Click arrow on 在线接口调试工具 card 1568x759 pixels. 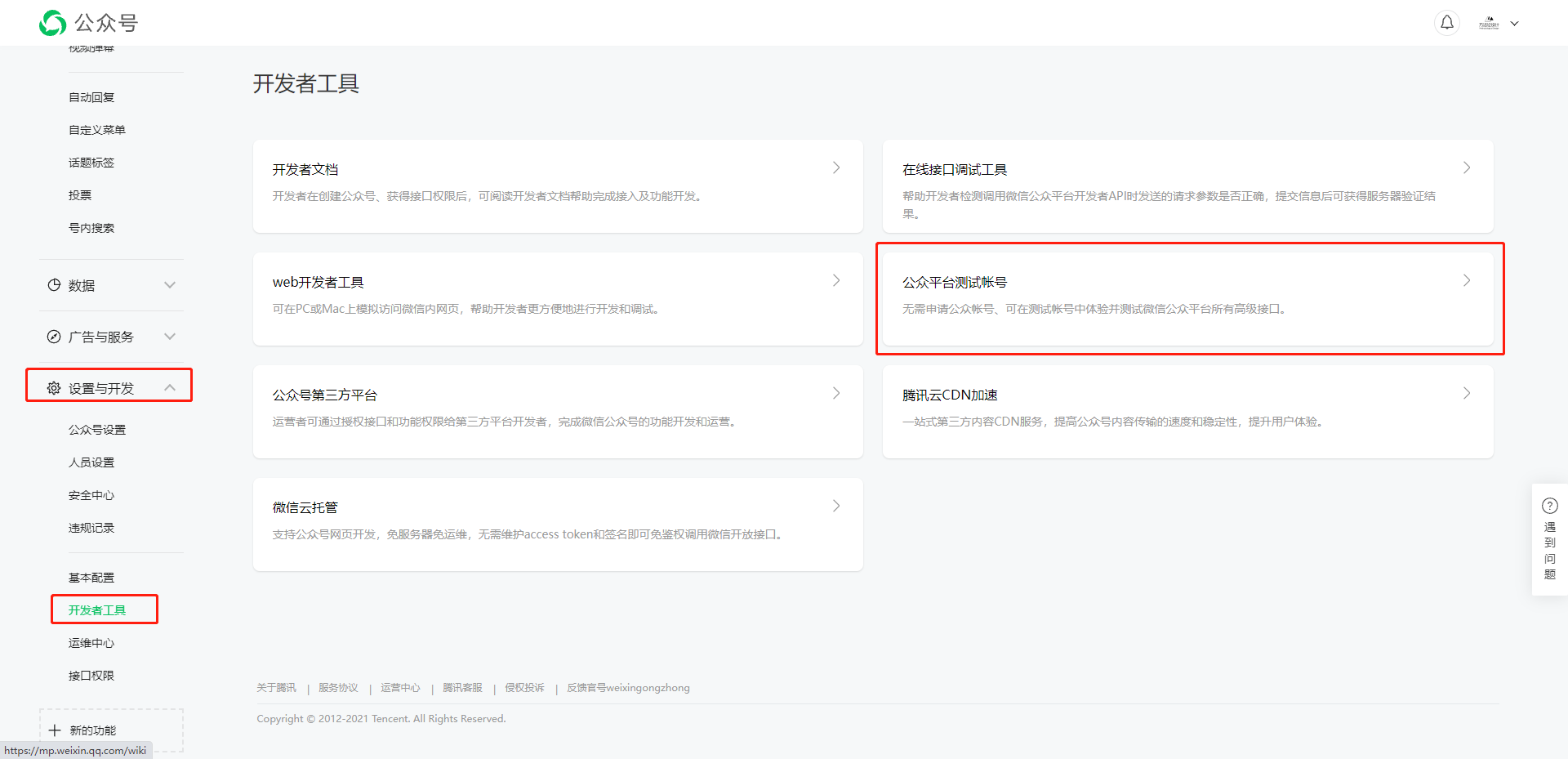(x=1467, y=167)
